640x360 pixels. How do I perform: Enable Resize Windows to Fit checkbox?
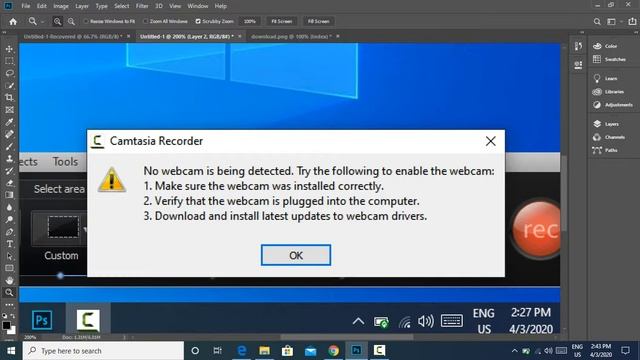click(86, 21)
